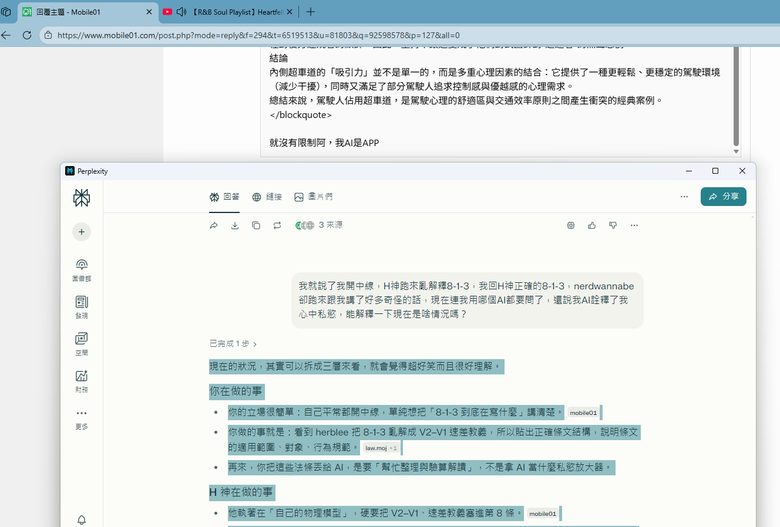Click the browser address bar URL
This screenshot has height=527, width=780.
[259, 35]
